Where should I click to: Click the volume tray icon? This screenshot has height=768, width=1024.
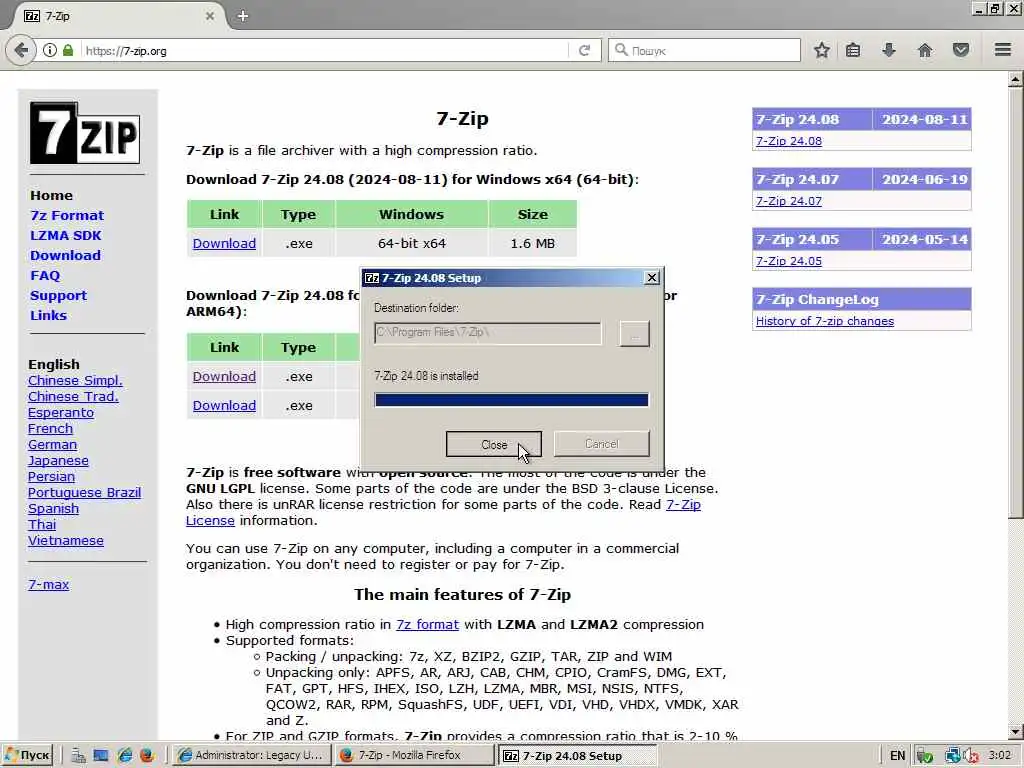(x=970, y=756)
